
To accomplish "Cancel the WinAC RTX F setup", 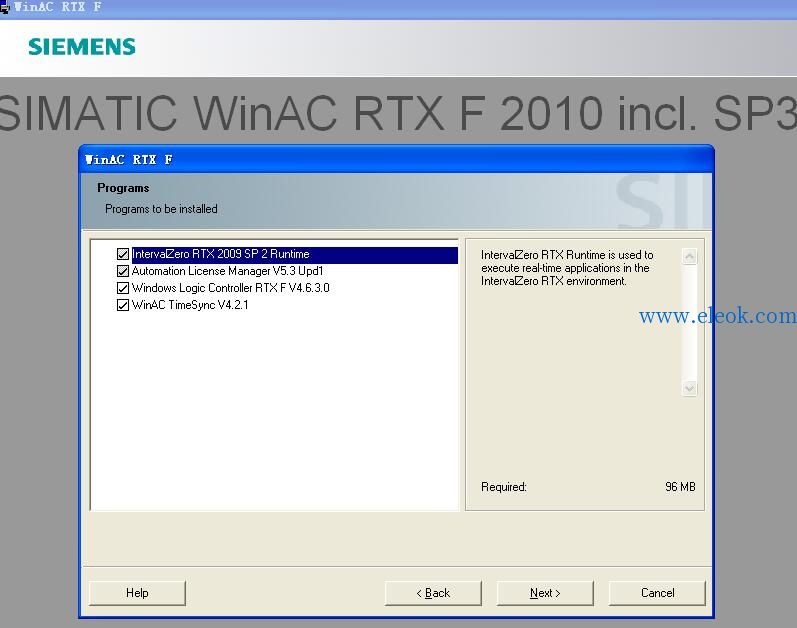I will (x=657, y=593).
